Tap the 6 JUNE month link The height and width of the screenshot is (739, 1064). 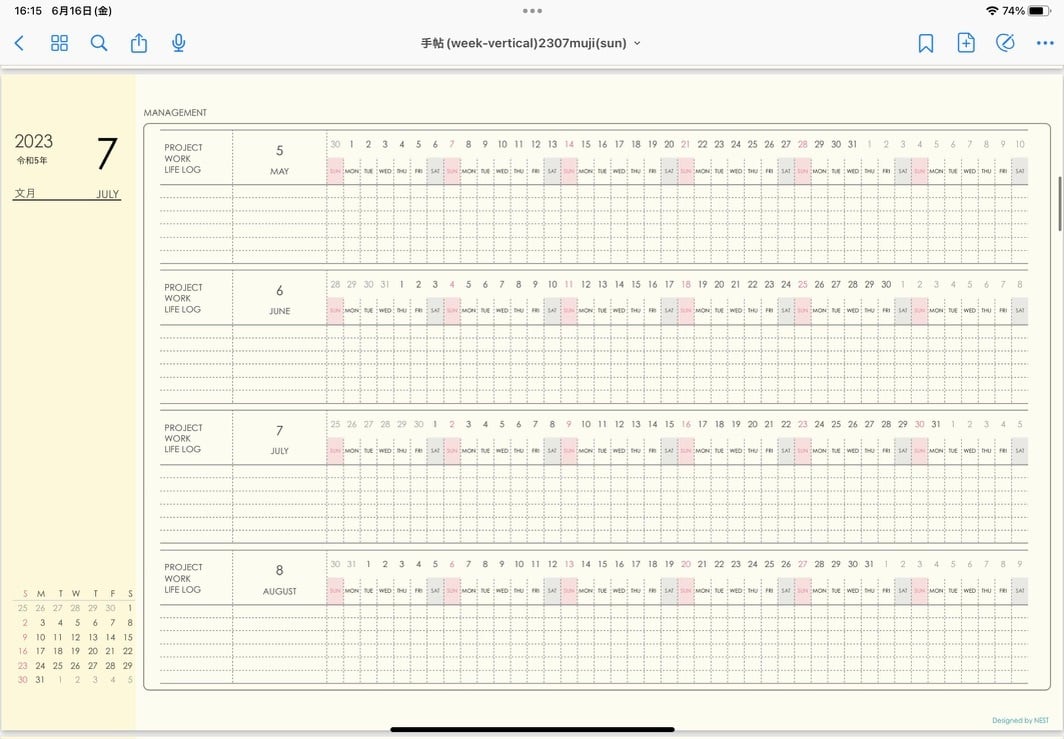tap(280, 299)
